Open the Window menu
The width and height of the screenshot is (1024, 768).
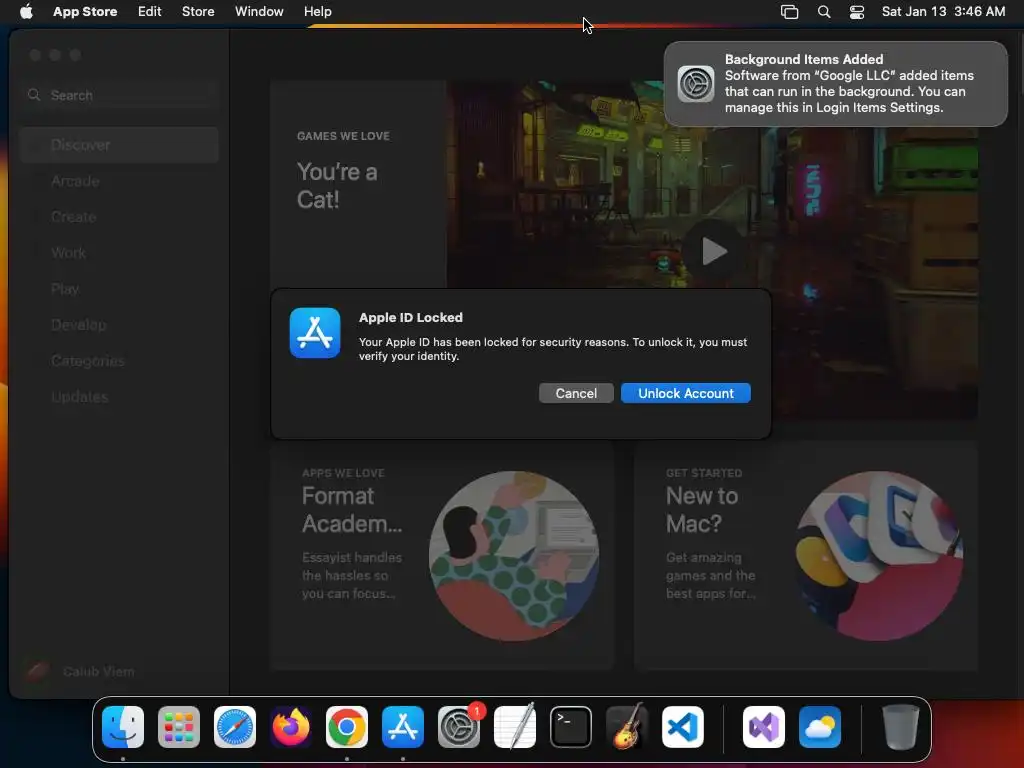point(259,11)
